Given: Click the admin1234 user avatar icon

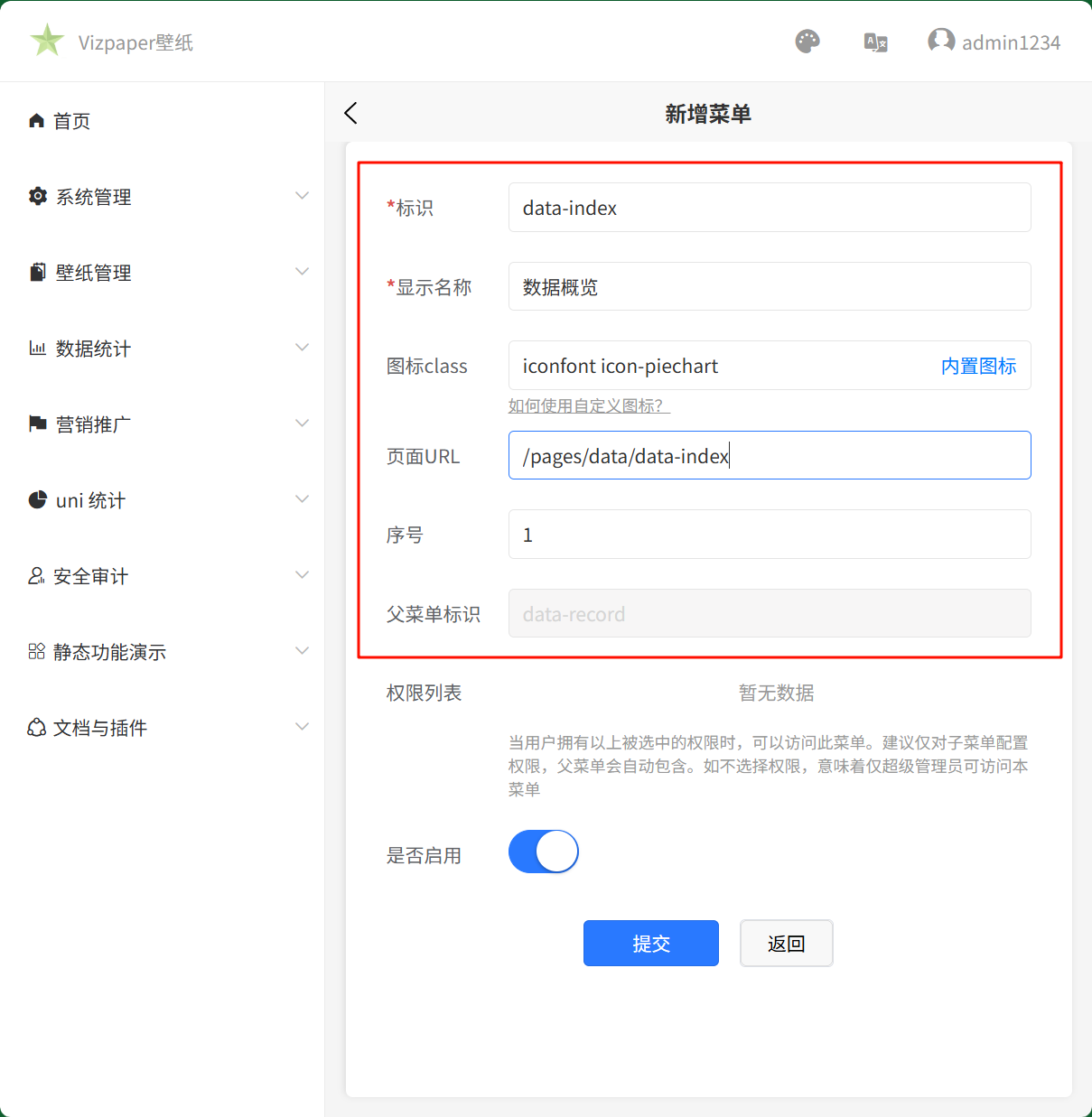Looking at the screenshot, I should tap(941, 41).
